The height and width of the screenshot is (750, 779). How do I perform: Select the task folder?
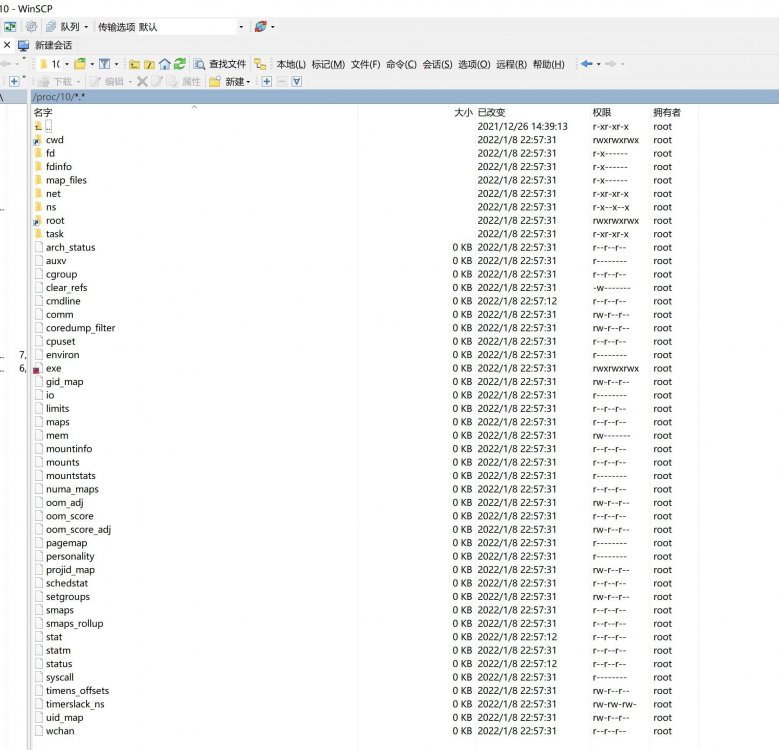click(55, 234)
